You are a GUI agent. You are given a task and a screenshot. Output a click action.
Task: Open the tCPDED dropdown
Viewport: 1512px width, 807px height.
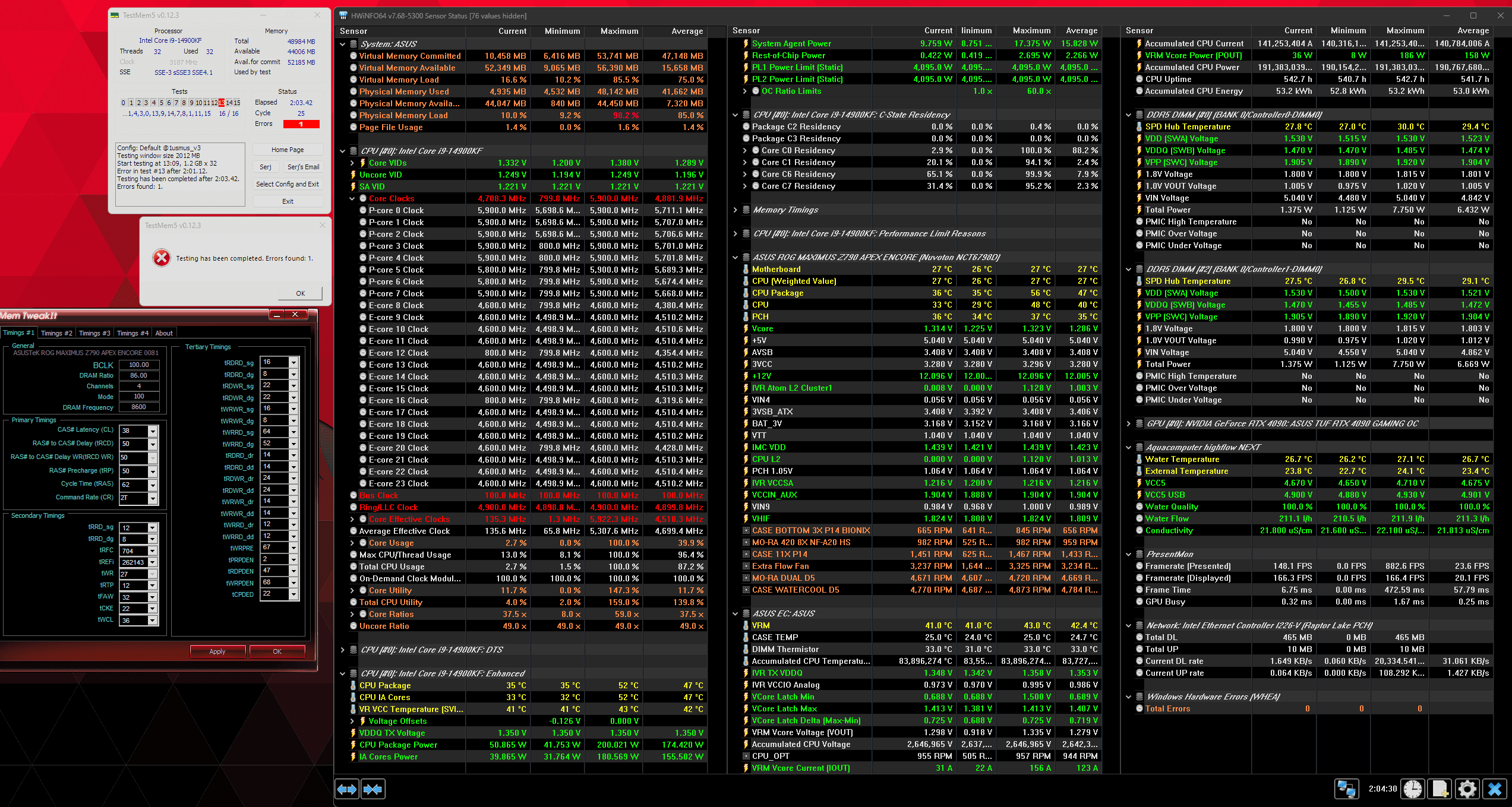293,594
